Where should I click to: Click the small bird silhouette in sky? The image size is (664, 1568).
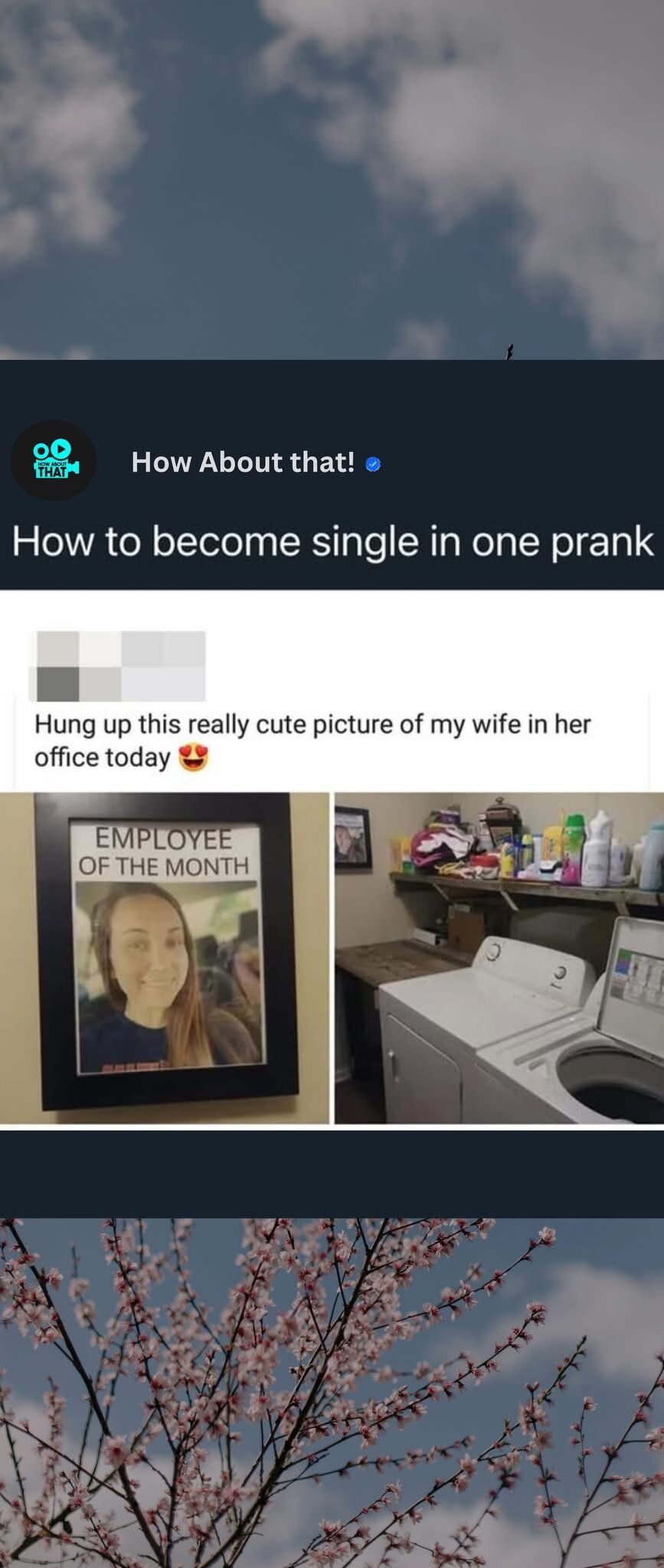[509, 352]
